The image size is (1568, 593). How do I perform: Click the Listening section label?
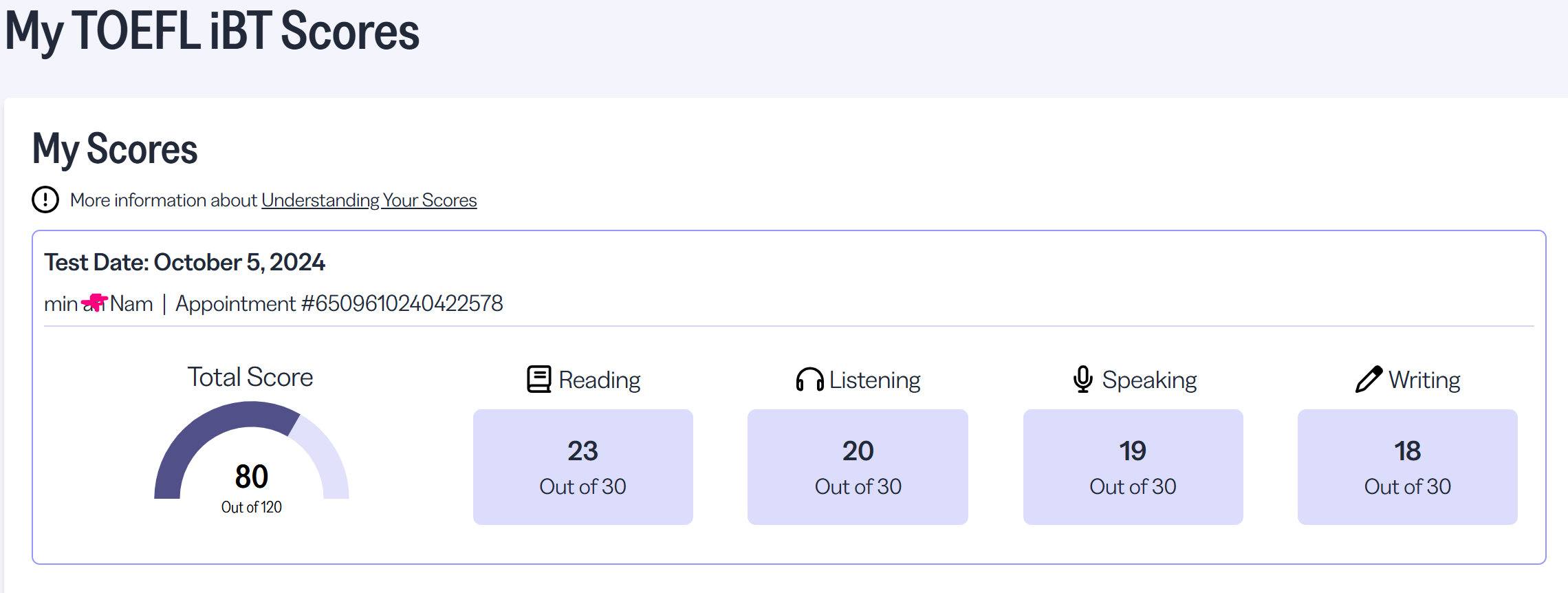874,380
